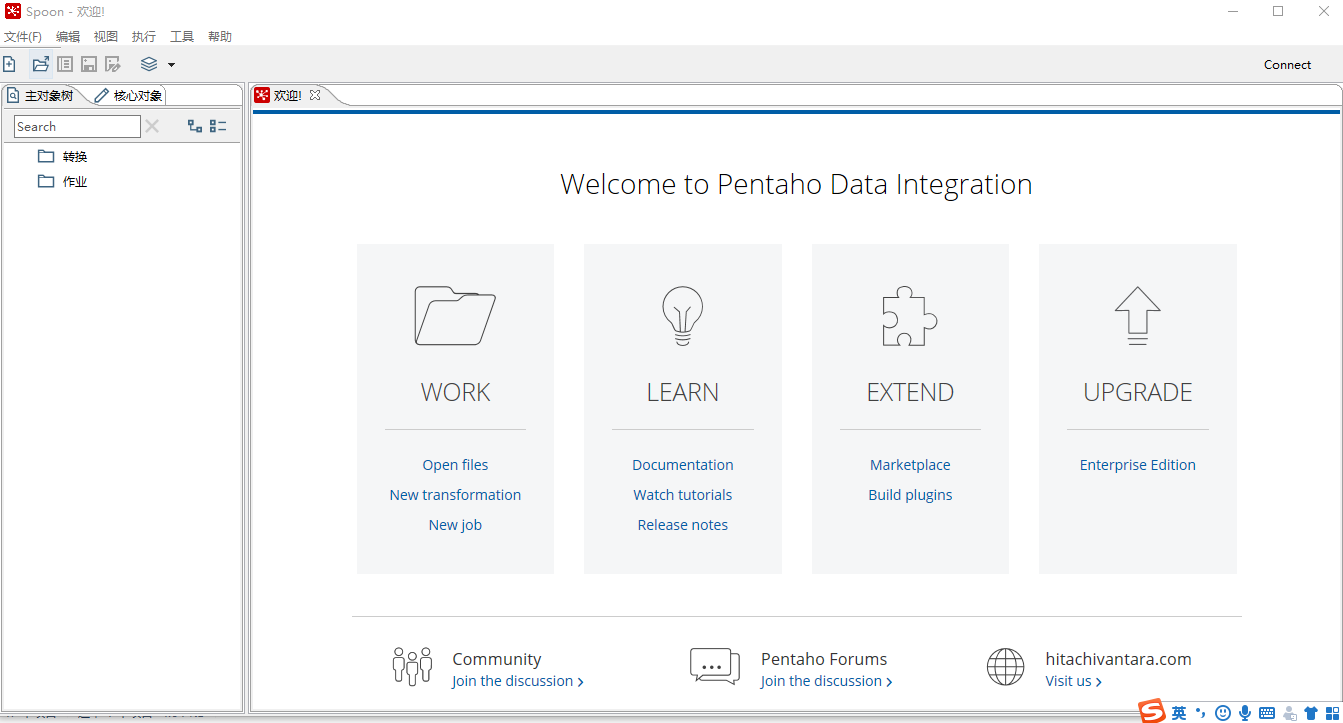
Task: Click the Spoon app icon in title bar
Action: [12, 11]
